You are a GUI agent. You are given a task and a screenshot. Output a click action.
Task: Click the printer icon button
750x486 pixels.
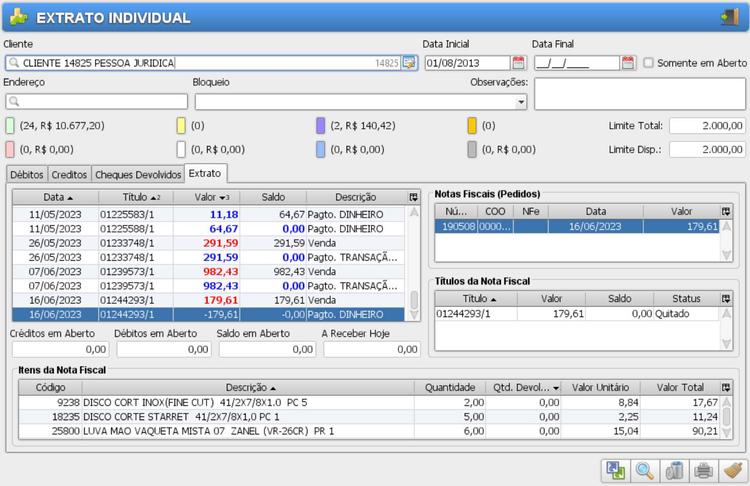(704, 470)
